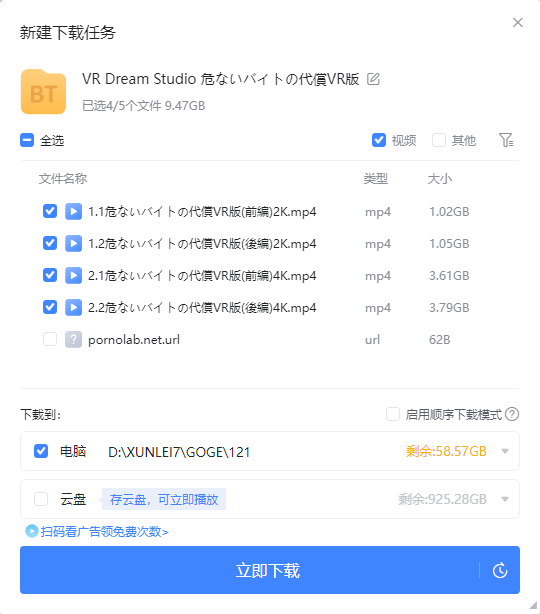Image resolution: width=540 pixels, height=614 pixels.
Task: Click 剩余:58.57GB free space text
Action: (x=446, y=451)
